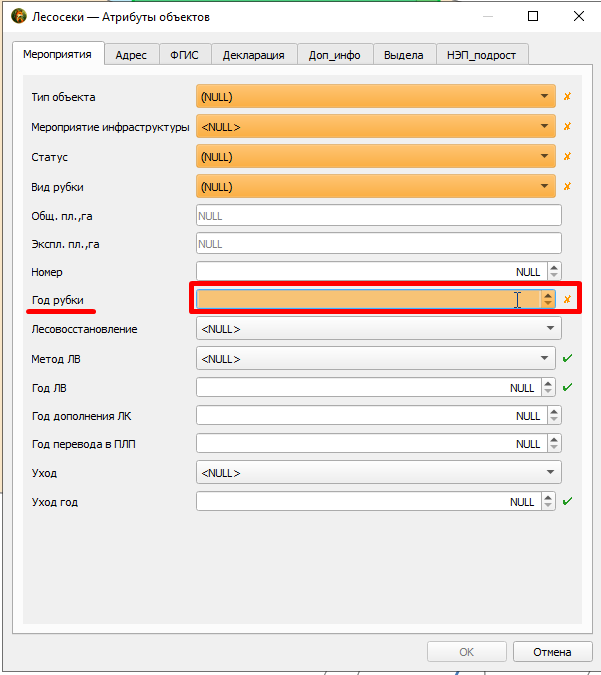Click constraint warning icon beside Вид рубки

(567, 186)
